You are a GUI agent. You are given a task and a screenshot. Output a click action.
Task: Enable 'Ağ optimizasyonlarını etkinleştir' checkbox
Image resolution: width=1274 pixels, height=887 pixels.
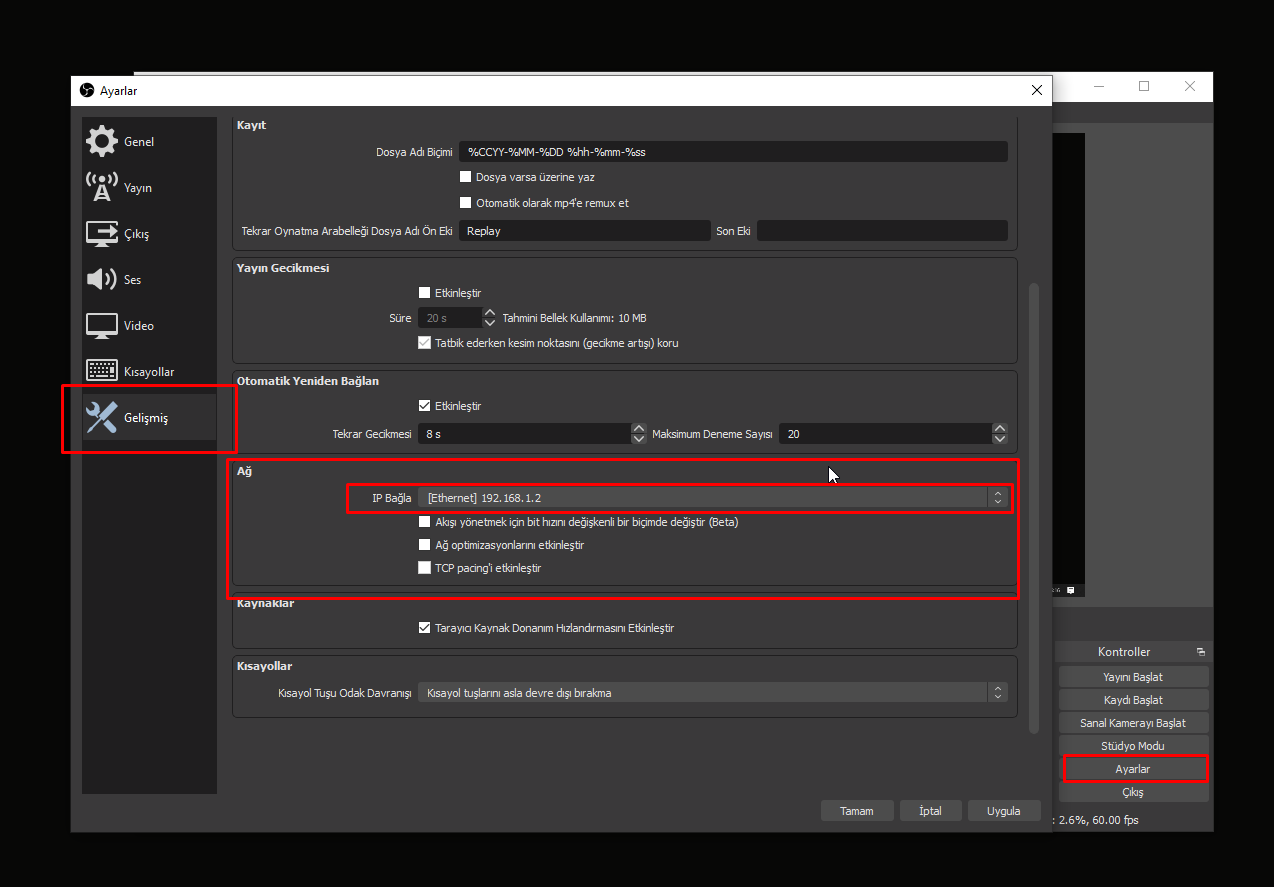pyautogui.click(x=424, y=545)
